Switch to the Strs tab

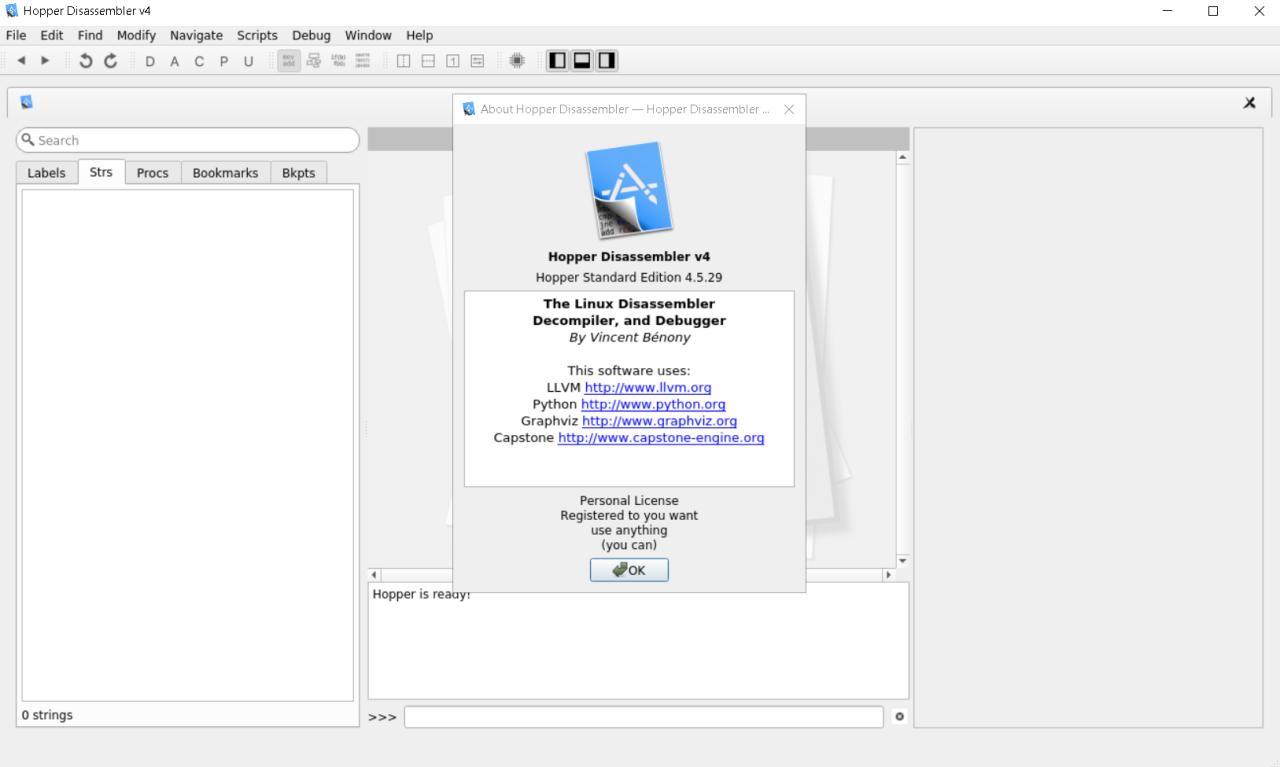coord(101,172)
